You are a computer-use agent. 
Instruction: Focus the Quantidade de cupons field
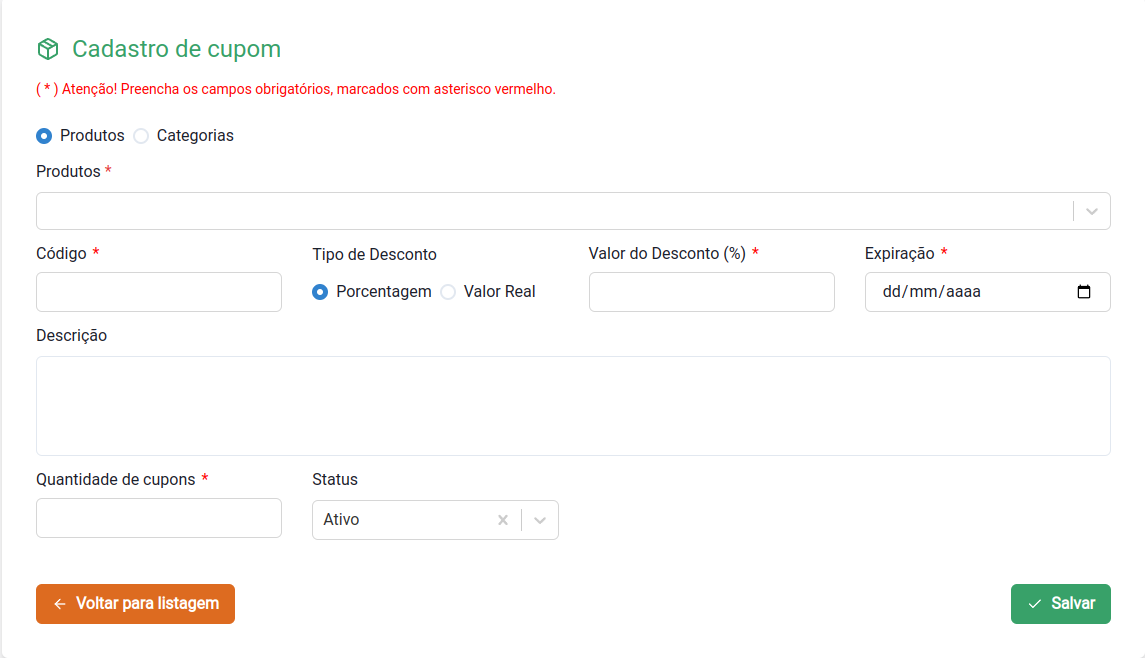click(159, 518)
